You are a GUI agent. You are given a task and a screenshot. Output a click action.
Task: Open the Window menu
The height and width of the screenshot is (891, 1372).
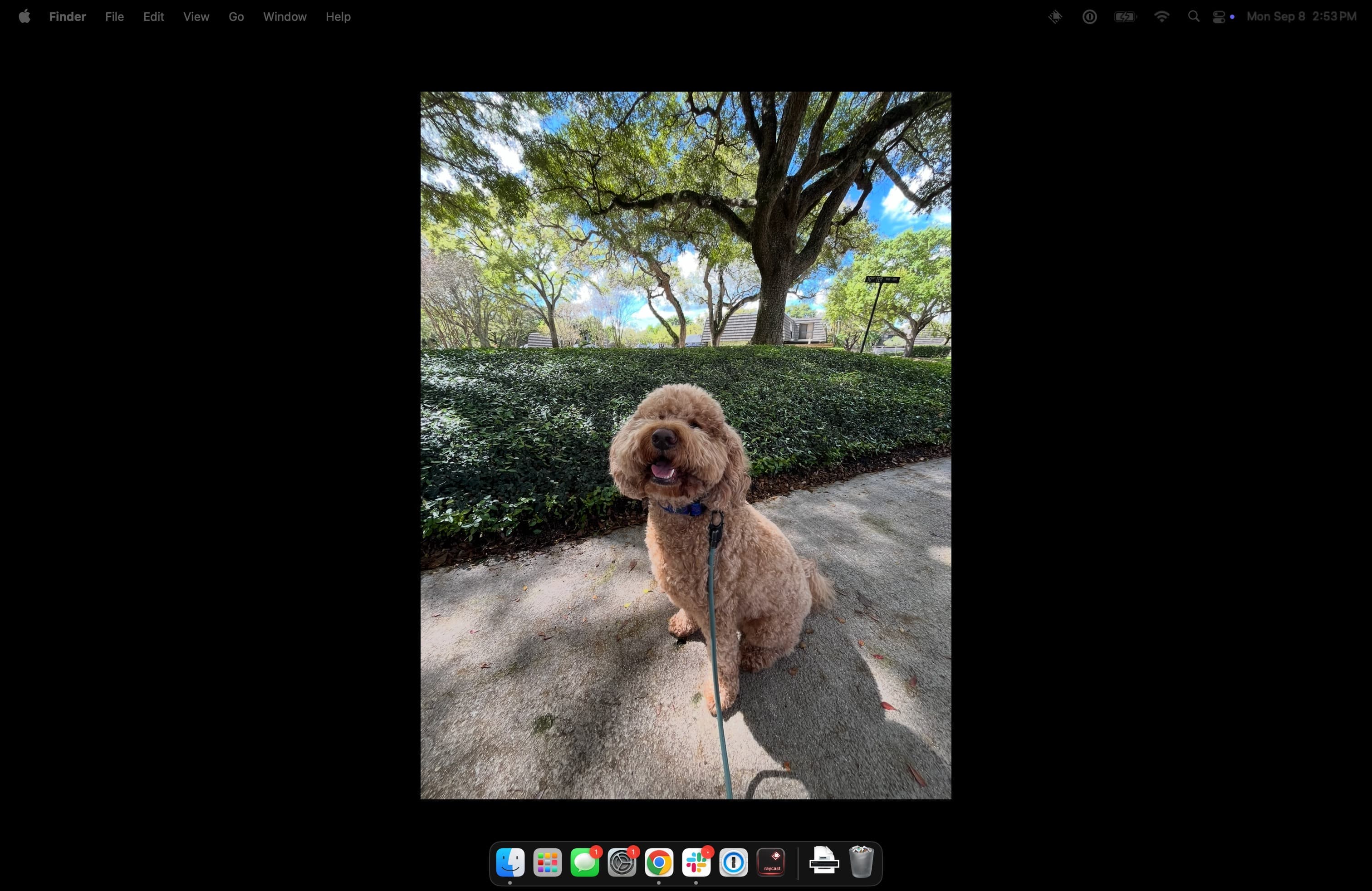click(285, 16)
